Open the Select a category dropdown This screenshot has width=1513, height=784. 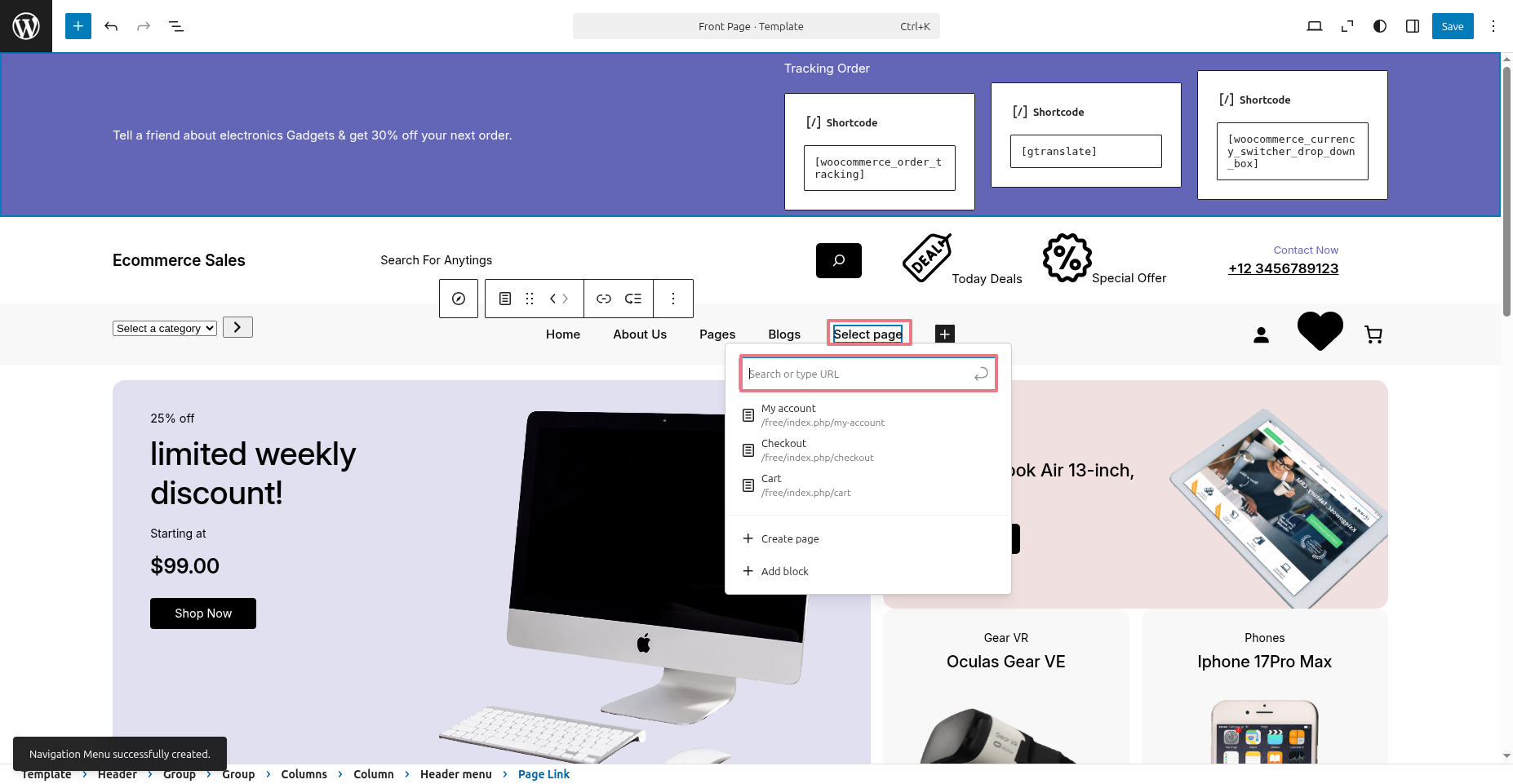165,328
